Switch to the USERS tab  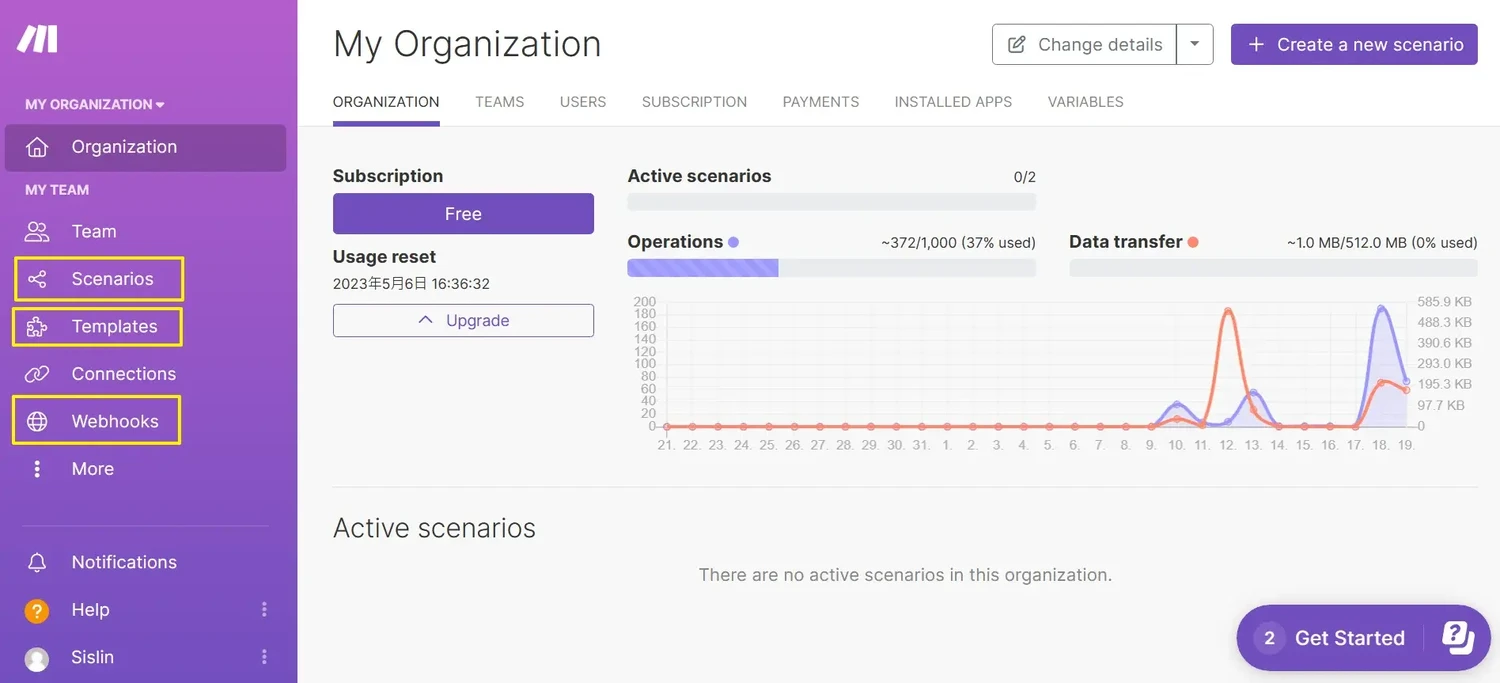click(x=583, y=102)
